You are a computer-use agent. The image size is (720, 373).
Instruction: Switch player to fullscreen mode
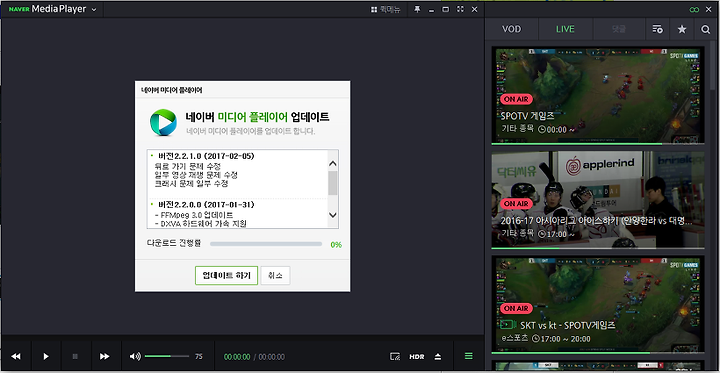coord(460,9)
